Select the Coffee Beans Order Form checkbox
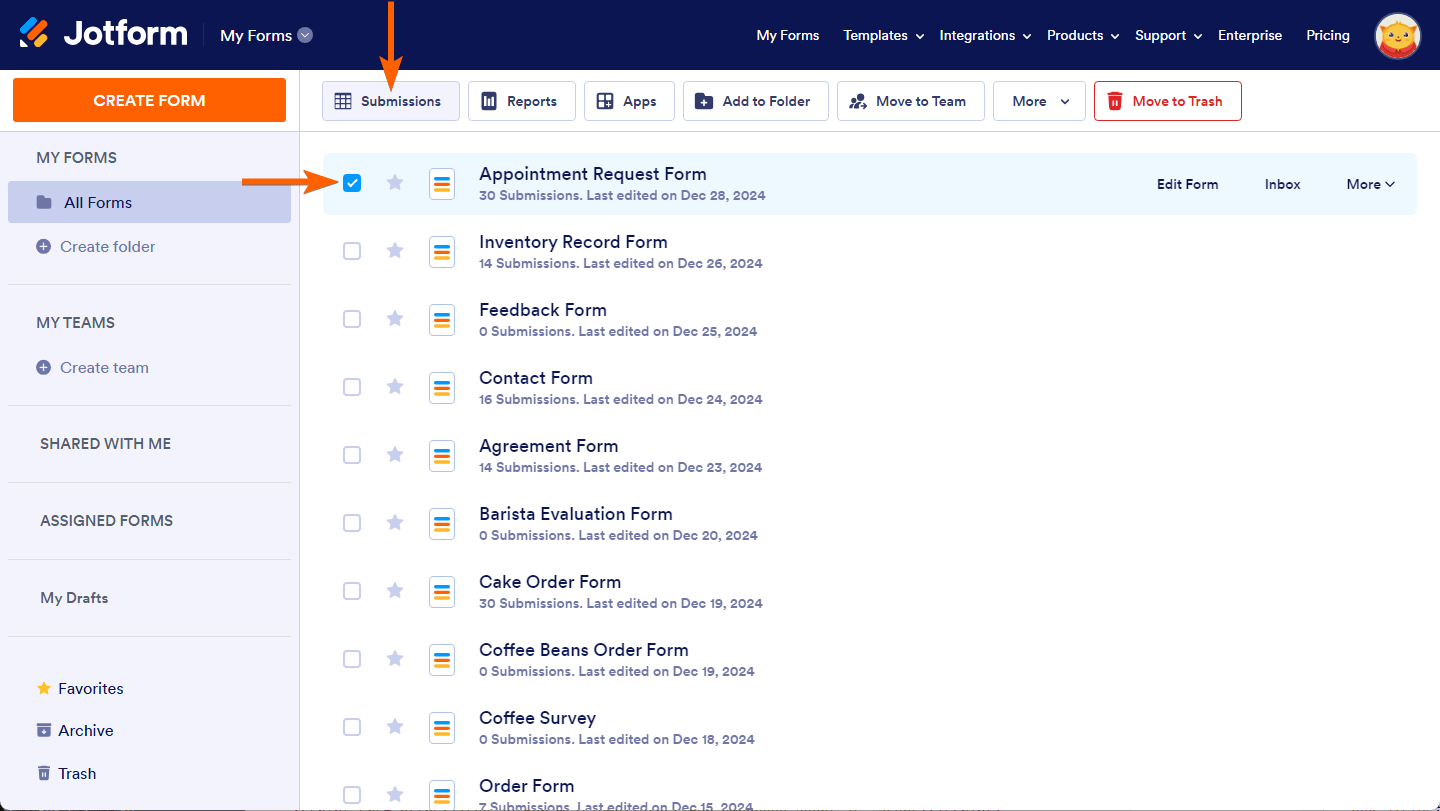The width and height of the screenshot is (1440, 811). [x=352, y=659]
